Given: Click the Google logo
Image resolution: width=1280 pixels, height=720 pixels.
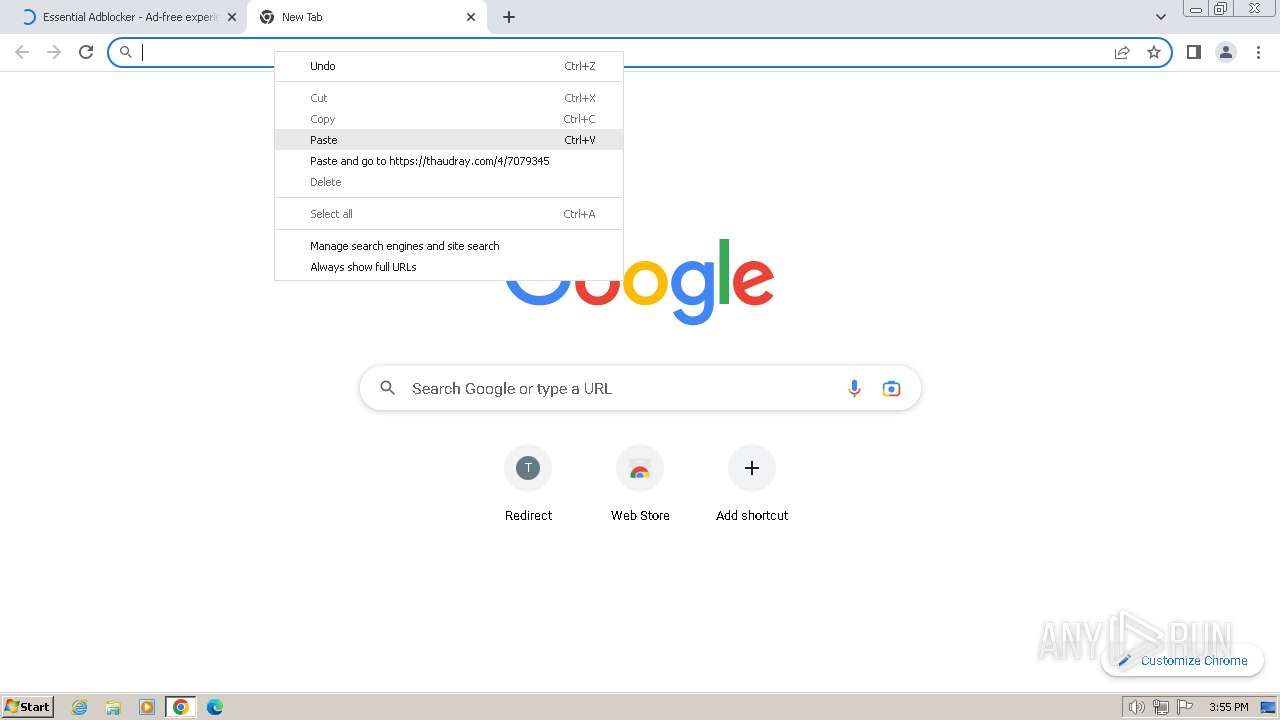Looking at the screenshot, I should 640,280.
